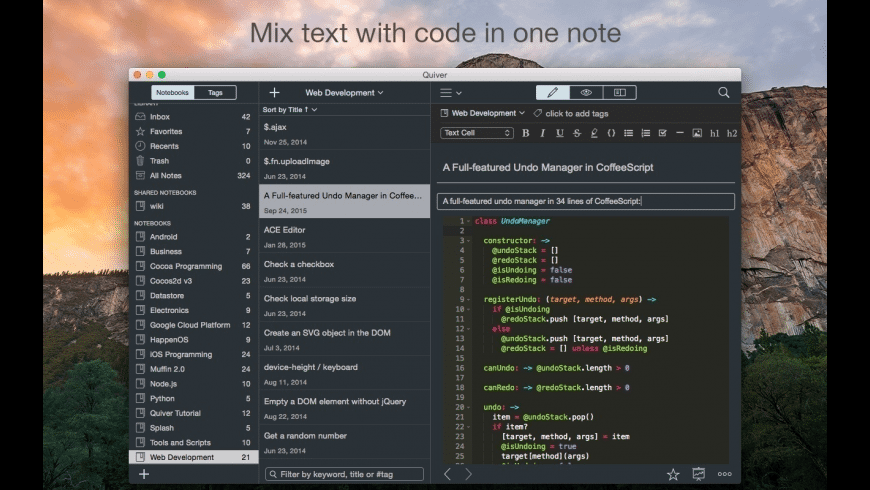Switch to side-by-side split view mode

[620, 93]
